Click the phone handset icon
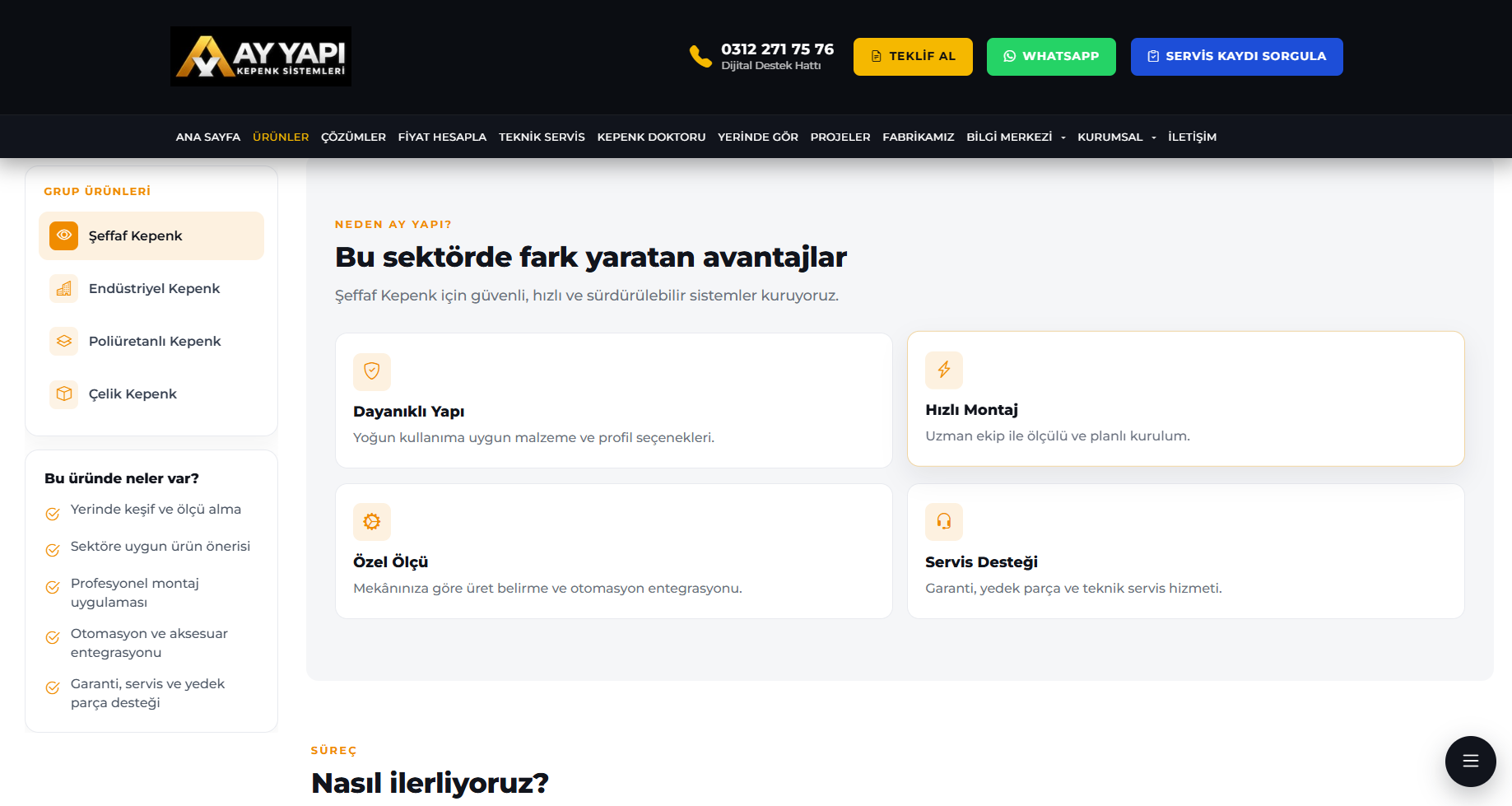Viewport: 1512px width, 806px height. point(700,56)
